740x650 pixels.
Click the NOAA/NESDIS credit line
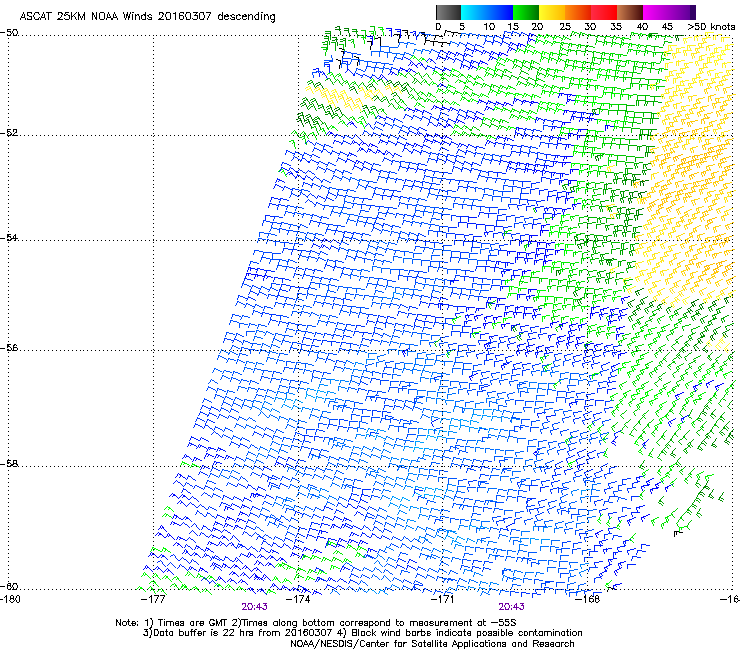pyautogui.click(x=432, y=644)
